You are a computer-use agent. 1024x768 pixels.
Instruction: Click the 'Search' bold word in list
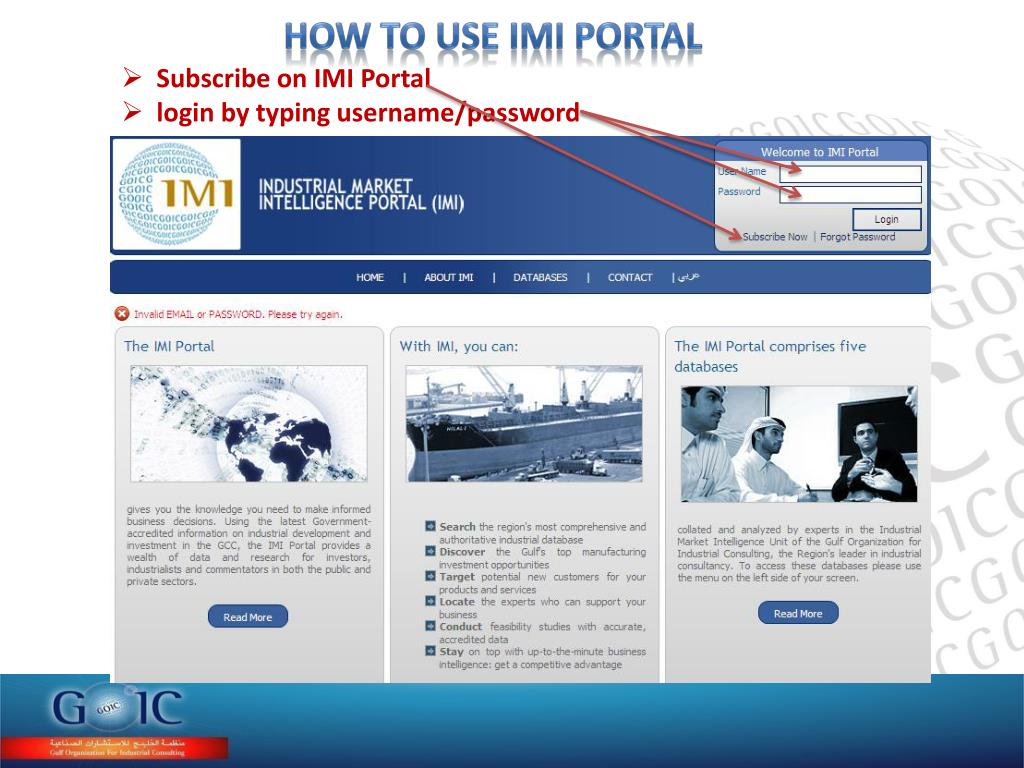click(457, 526)
